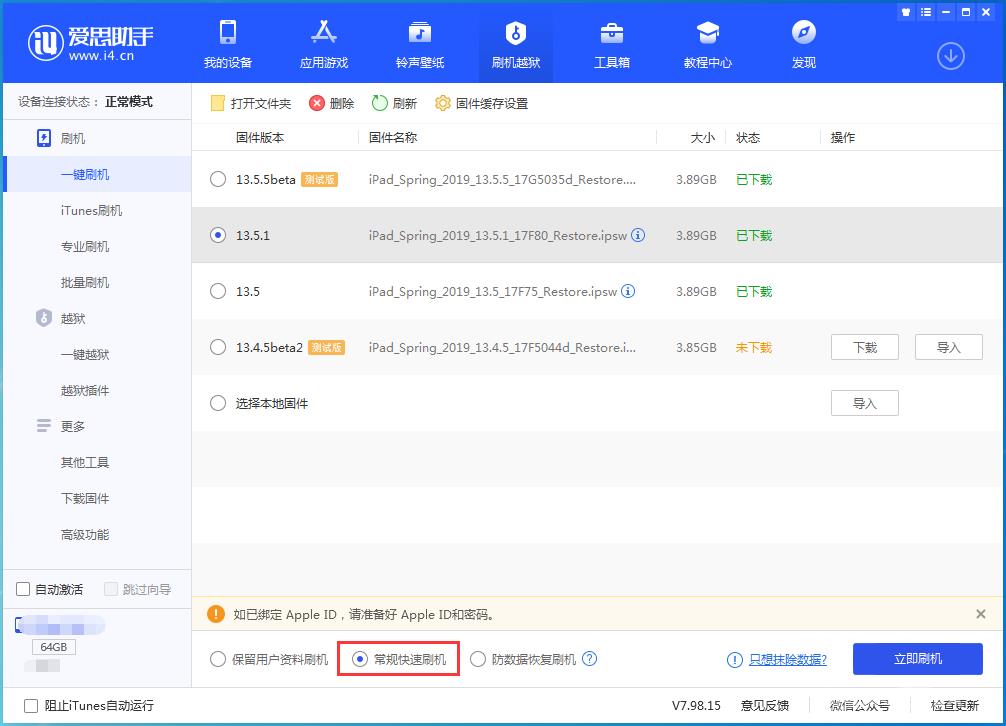Open the 应用游戏 tab

323,43
